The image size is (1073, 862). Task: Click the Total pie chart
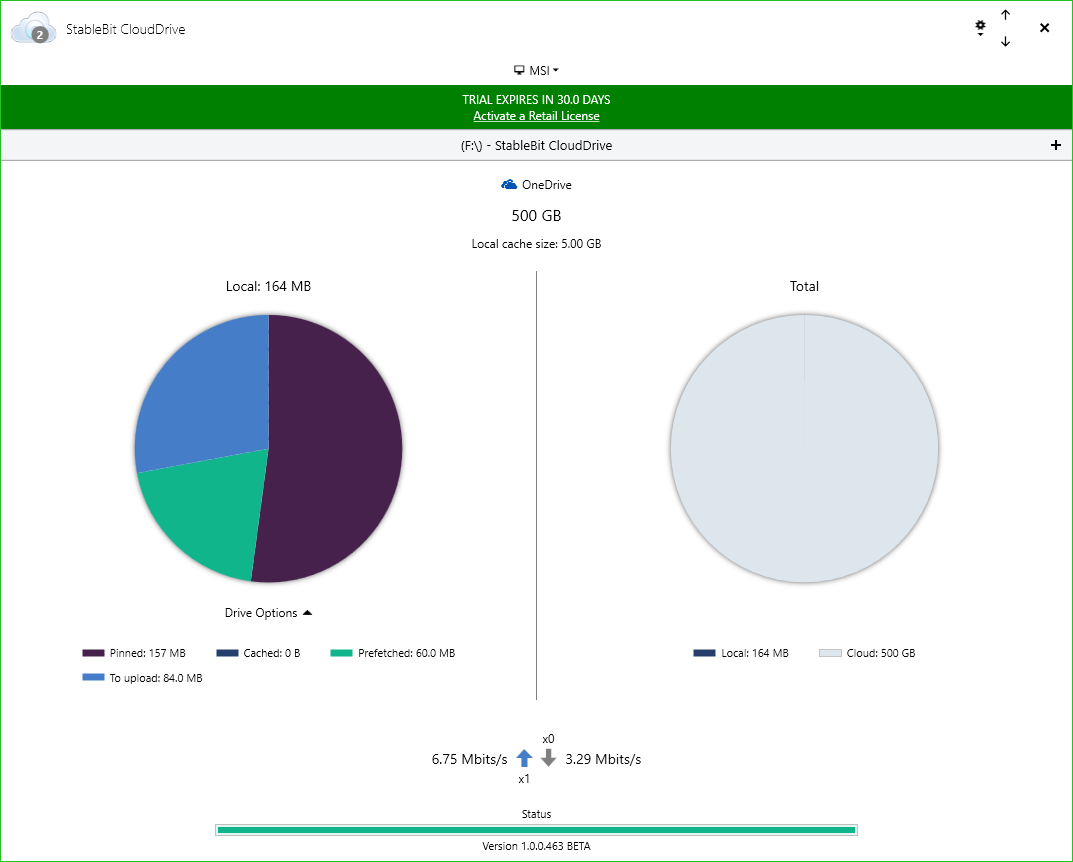[x=804, y=449]
